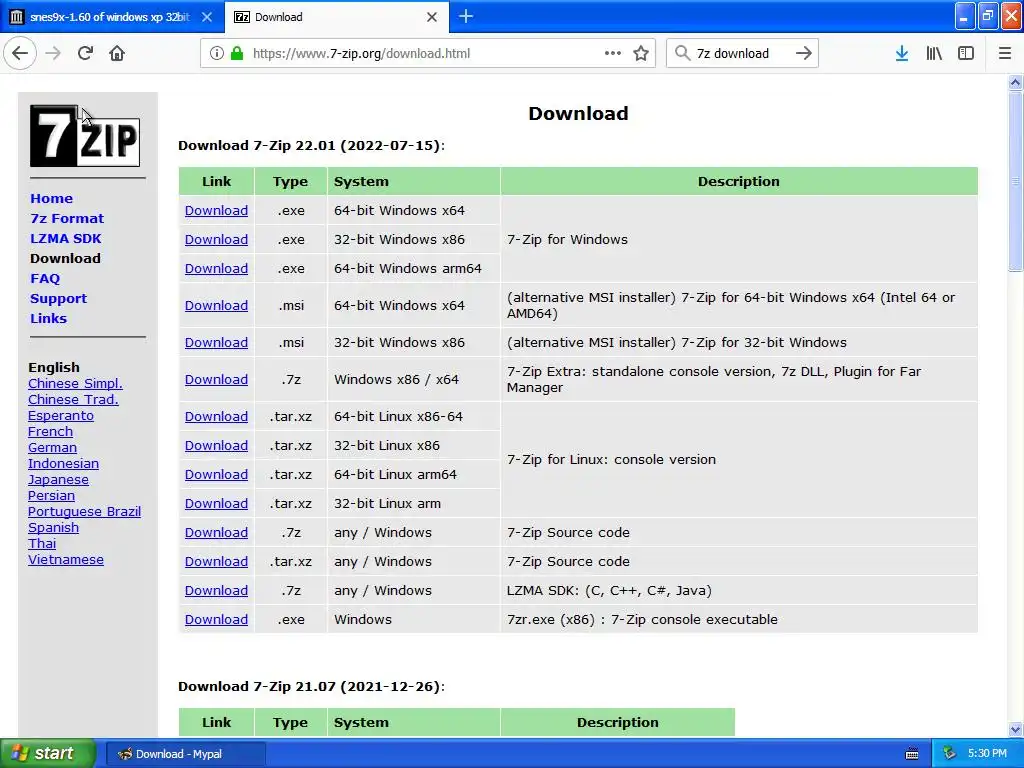
Task: Switch language to Spanish
Action: [x=53, y=528]
